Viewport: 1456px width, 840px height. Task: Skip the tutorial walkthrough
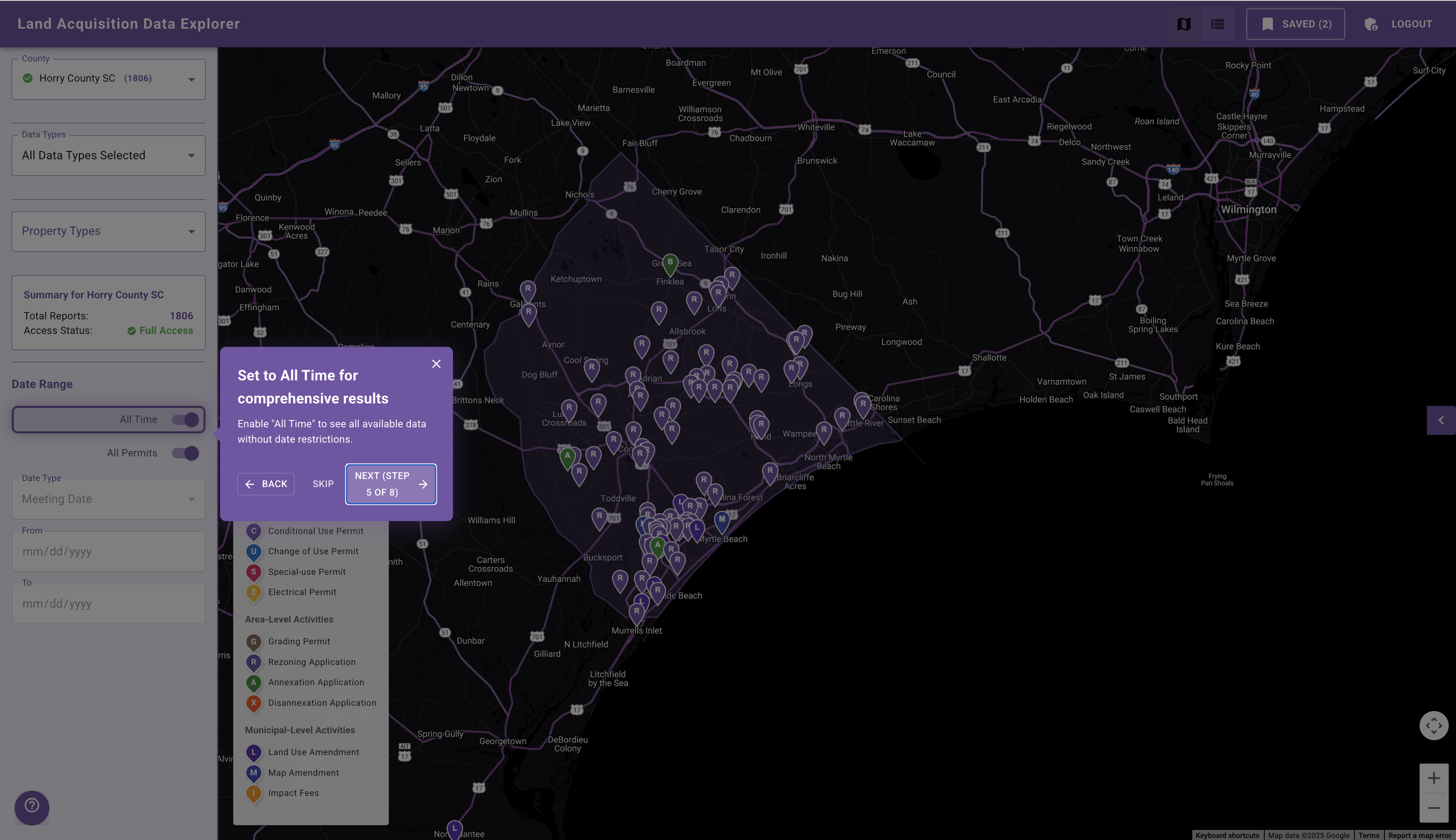[323, 483]
